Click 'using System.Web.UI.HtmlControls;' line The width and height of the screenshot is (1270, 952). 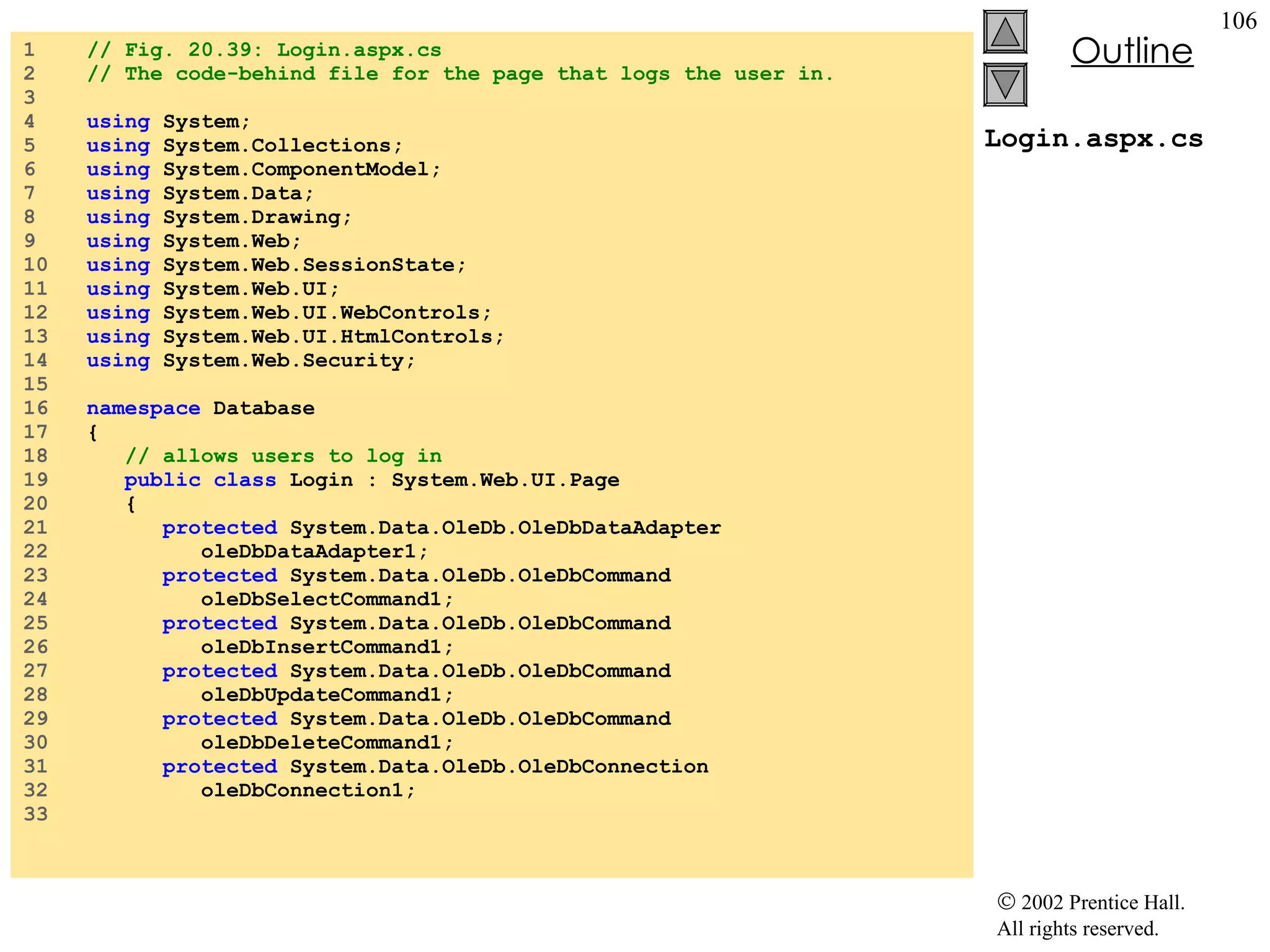point(295,337)
